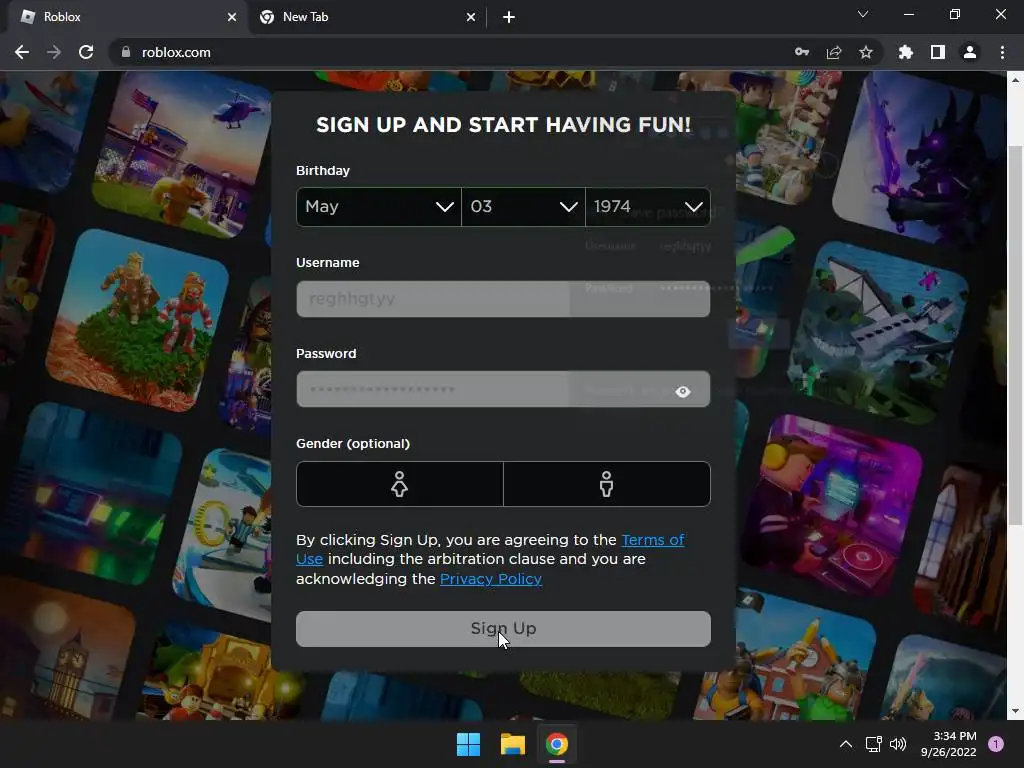
Task: Open the Chrome profile avatar
Action: click(970, 52)
